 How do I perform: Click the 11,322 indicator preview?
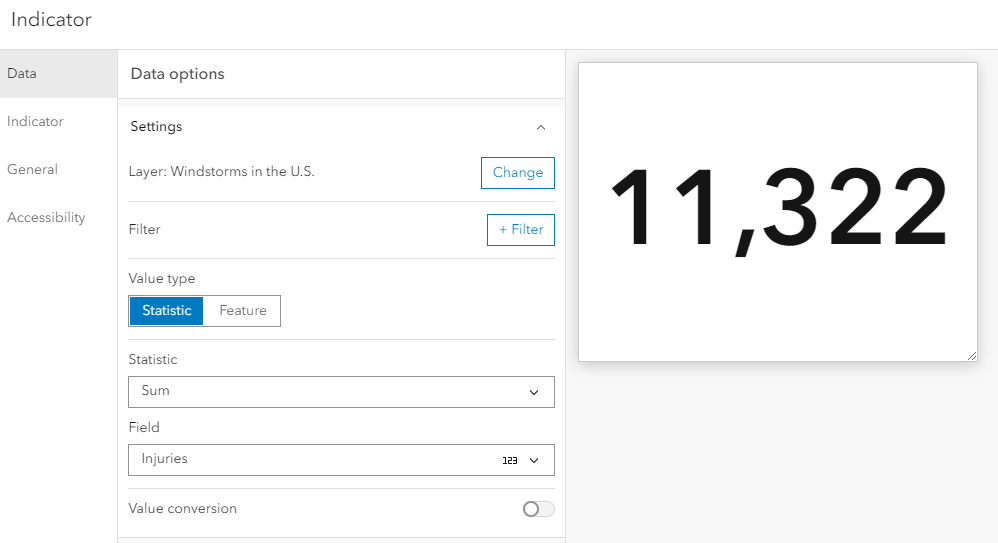(777, 212)
